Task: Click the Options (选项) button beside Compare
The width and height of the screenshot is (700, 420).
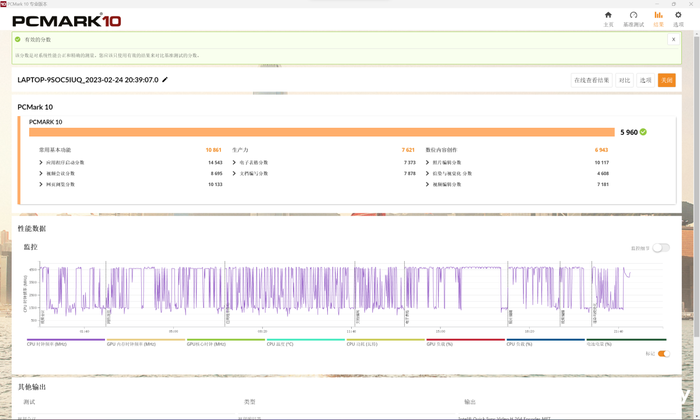Action: 646,80
